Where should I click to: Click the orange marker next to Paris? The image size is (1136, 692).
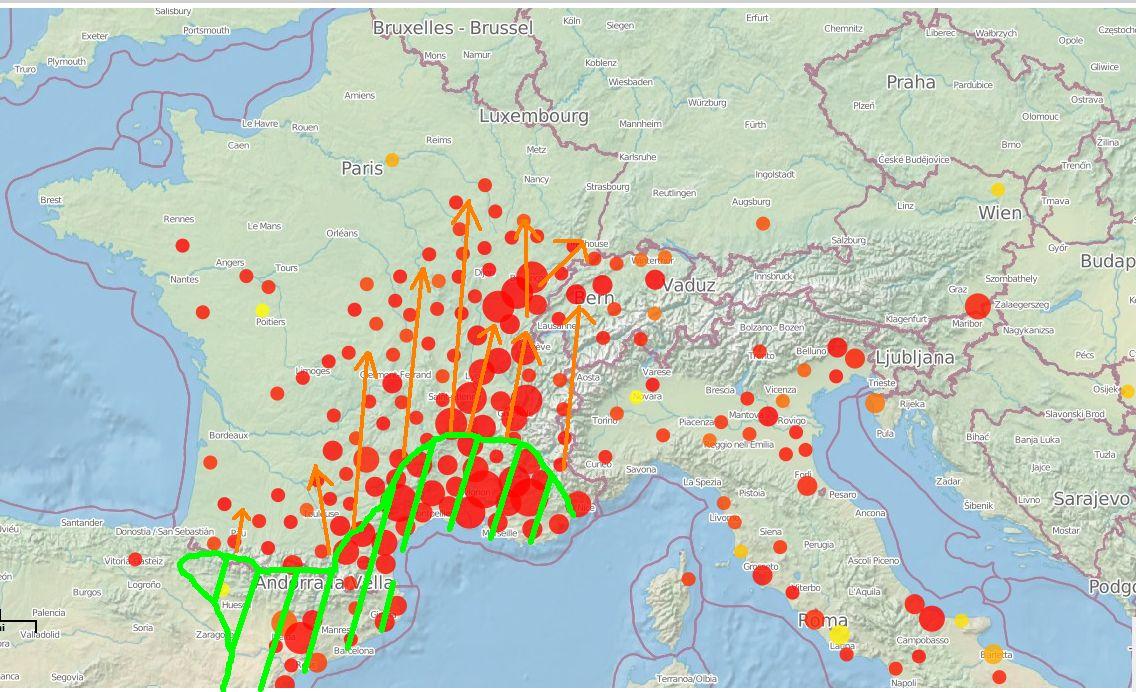pyautogui.click(x=392, y=160)
